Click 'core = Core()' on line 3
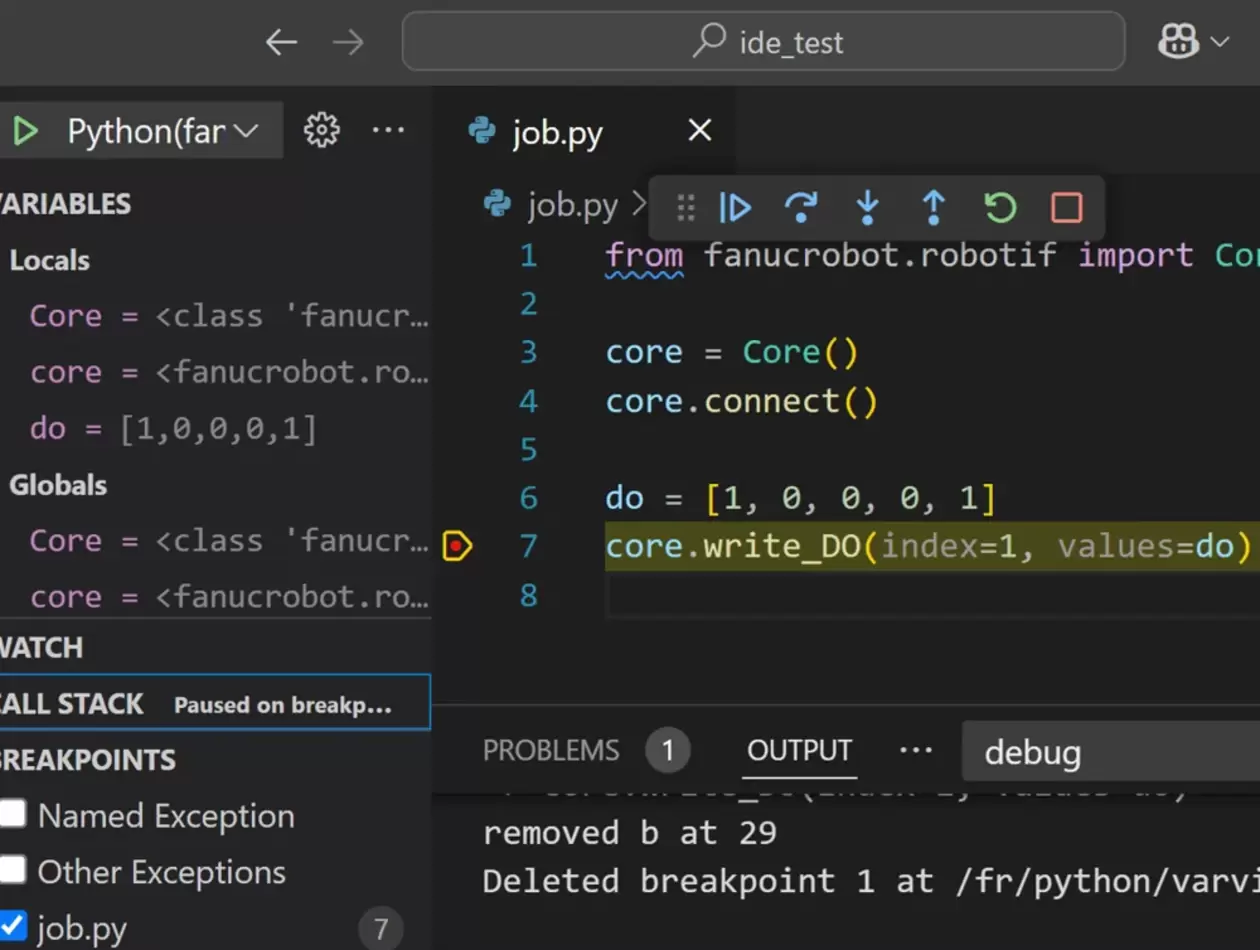The width and height of the screenshot is (1260, 950). tap(732, 353)
